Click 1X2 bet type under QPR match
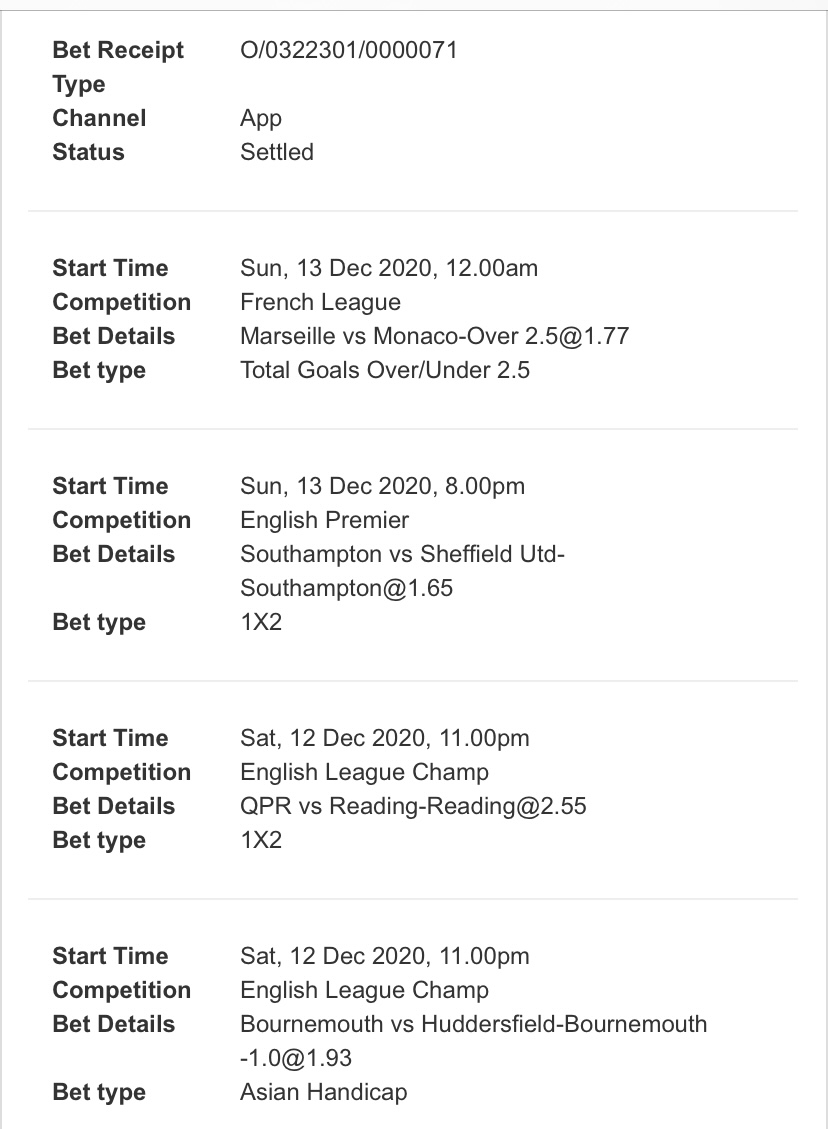 pos(261,840)
